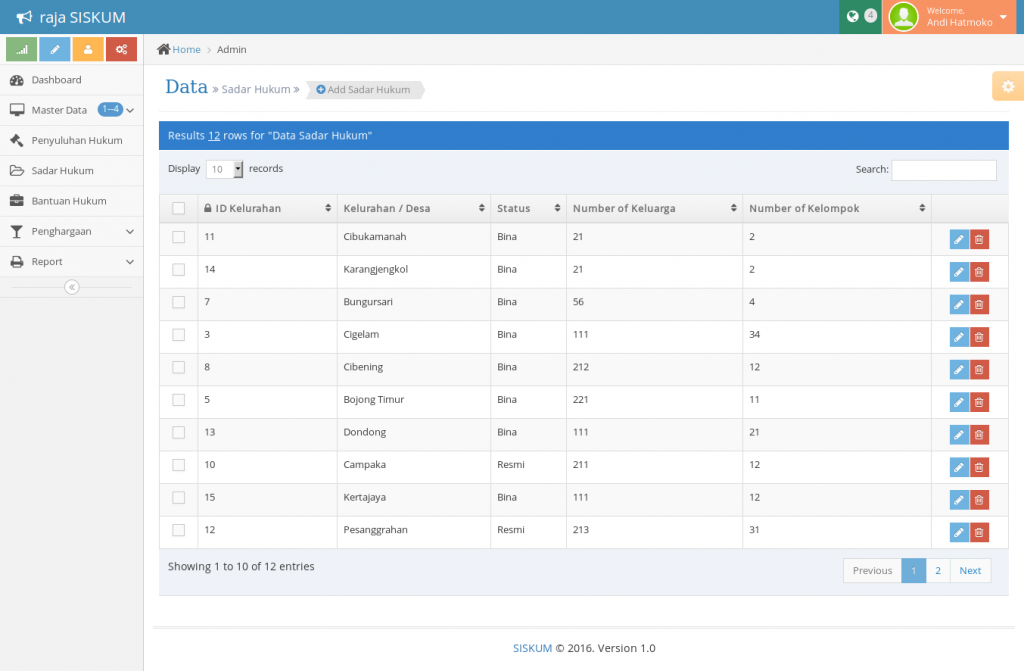Click the blue pencil shortcut icon
The height and width of the screenshot is (671, 1024).
55,49
